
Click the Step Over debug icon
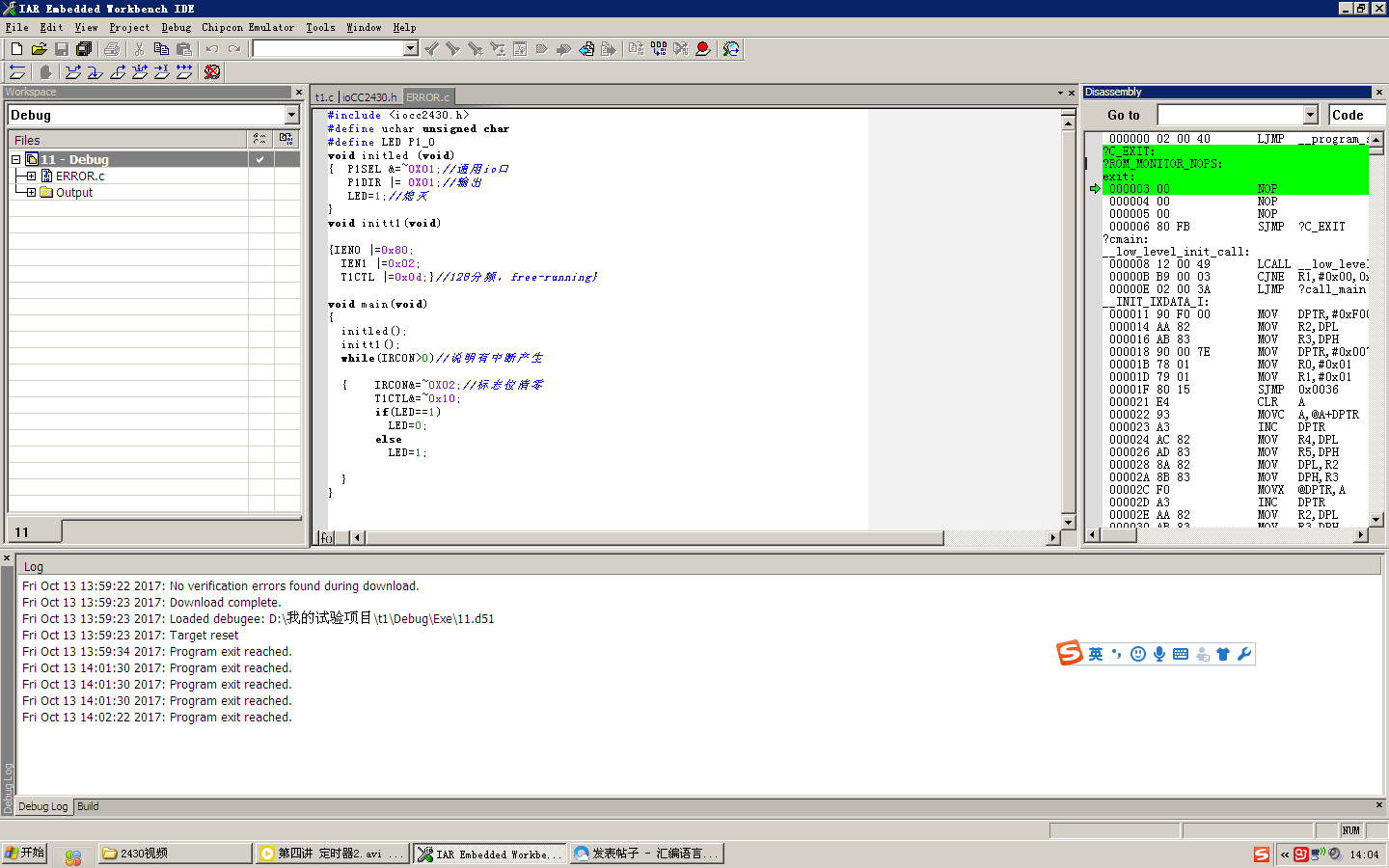coord(72,72)
